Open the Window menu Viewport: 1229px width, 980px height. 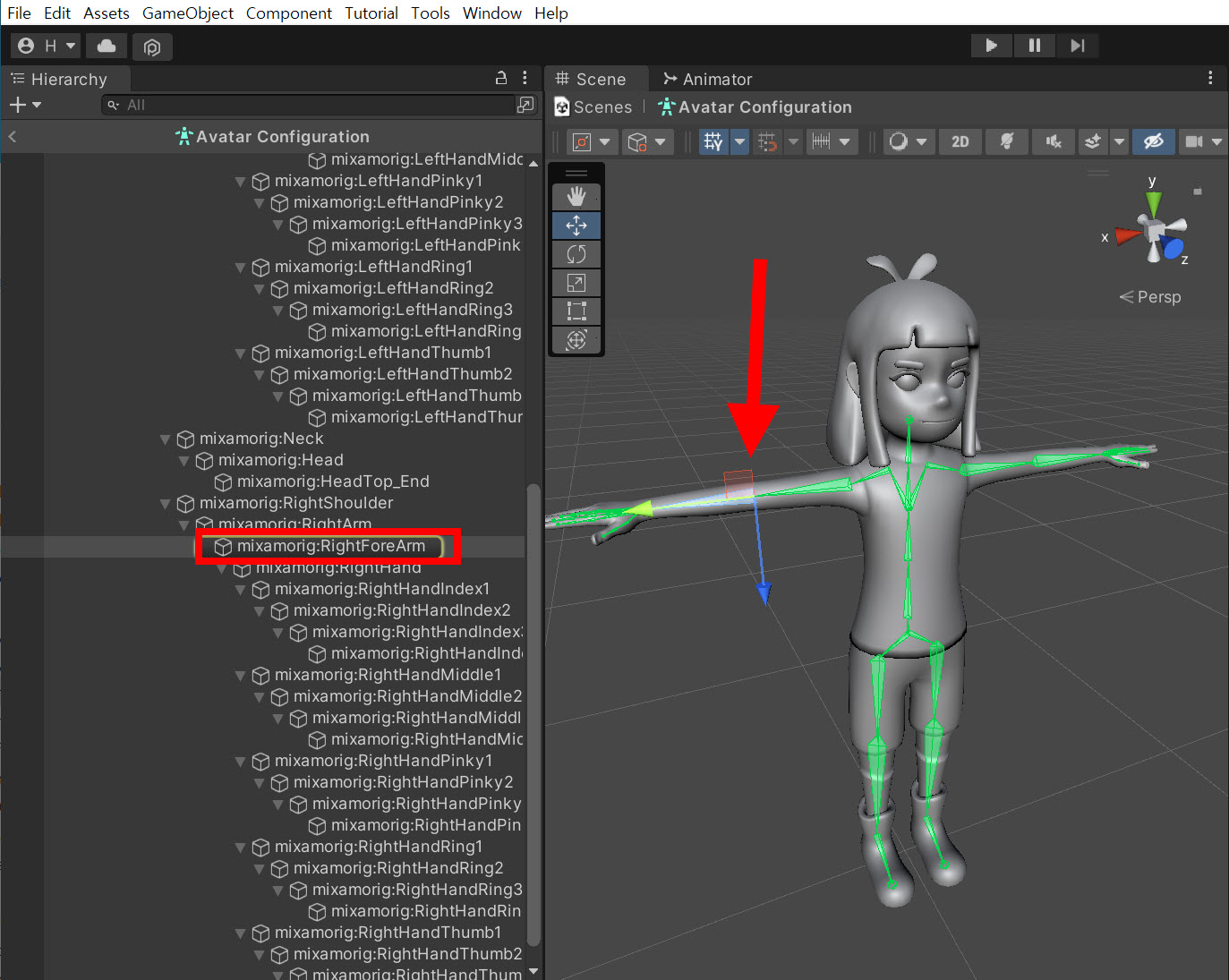tap(492, 13)
